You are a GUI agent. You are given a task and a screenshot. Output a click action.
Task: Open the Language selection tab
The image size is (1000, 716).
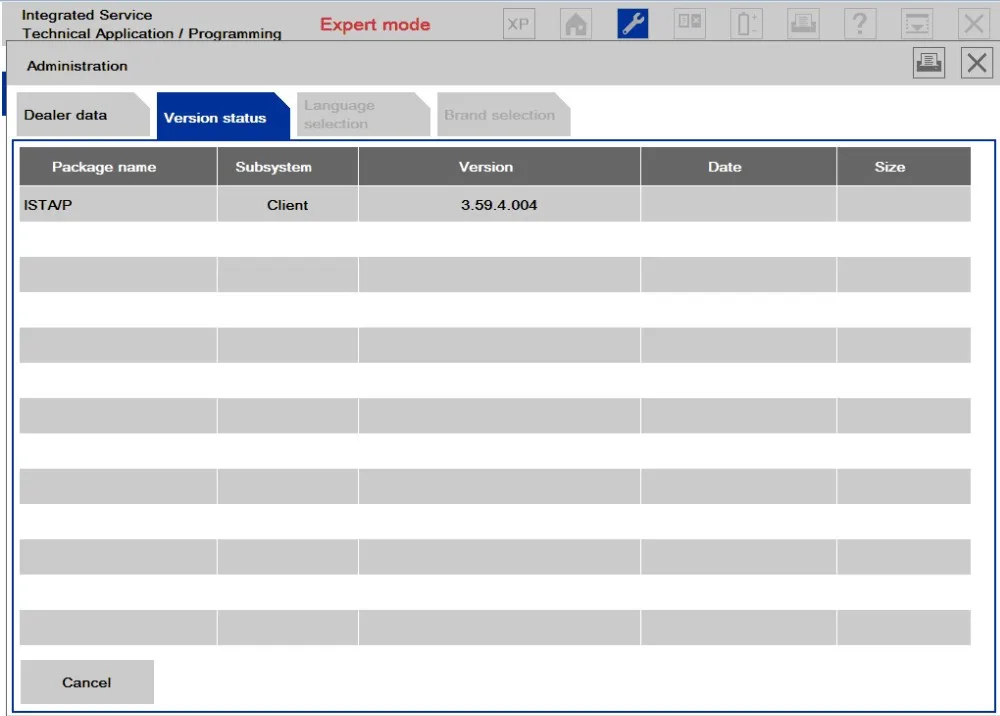pos(363,115)
